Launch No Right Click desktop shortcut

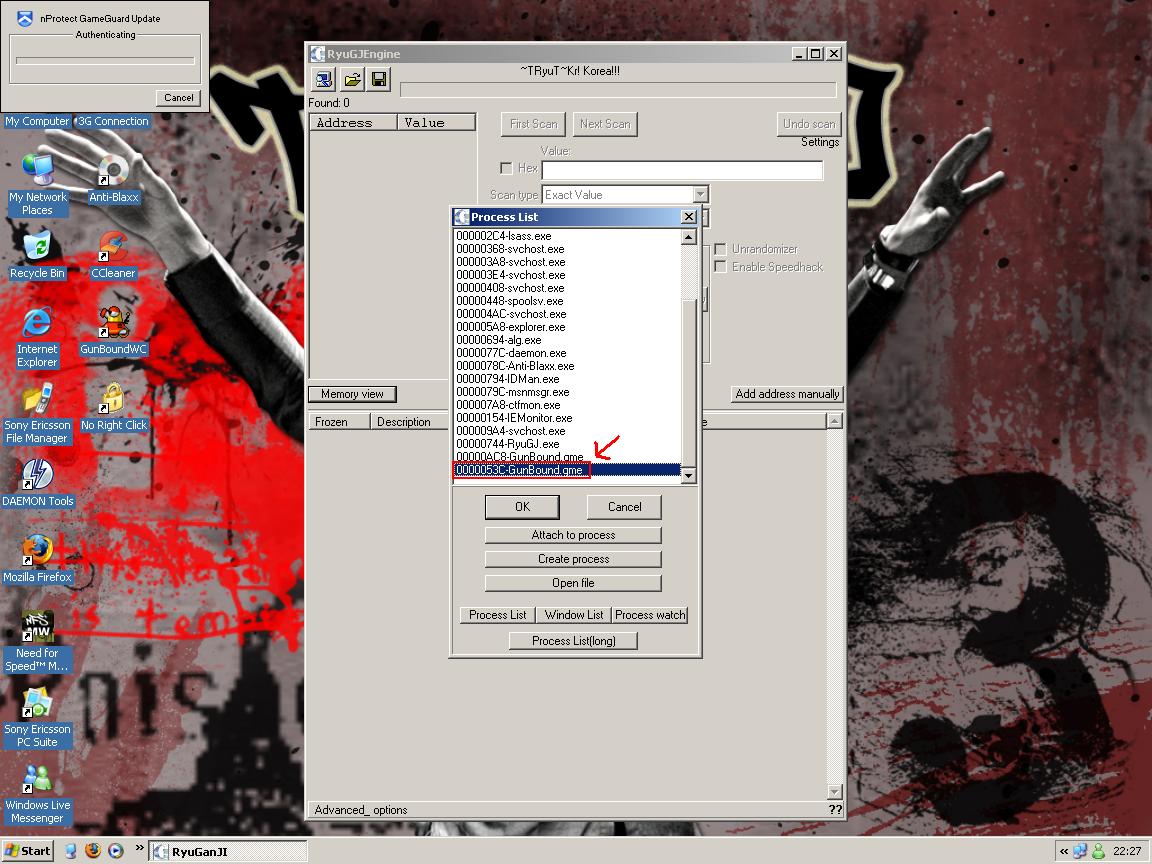pyautogui.click(x=113, y=406)
